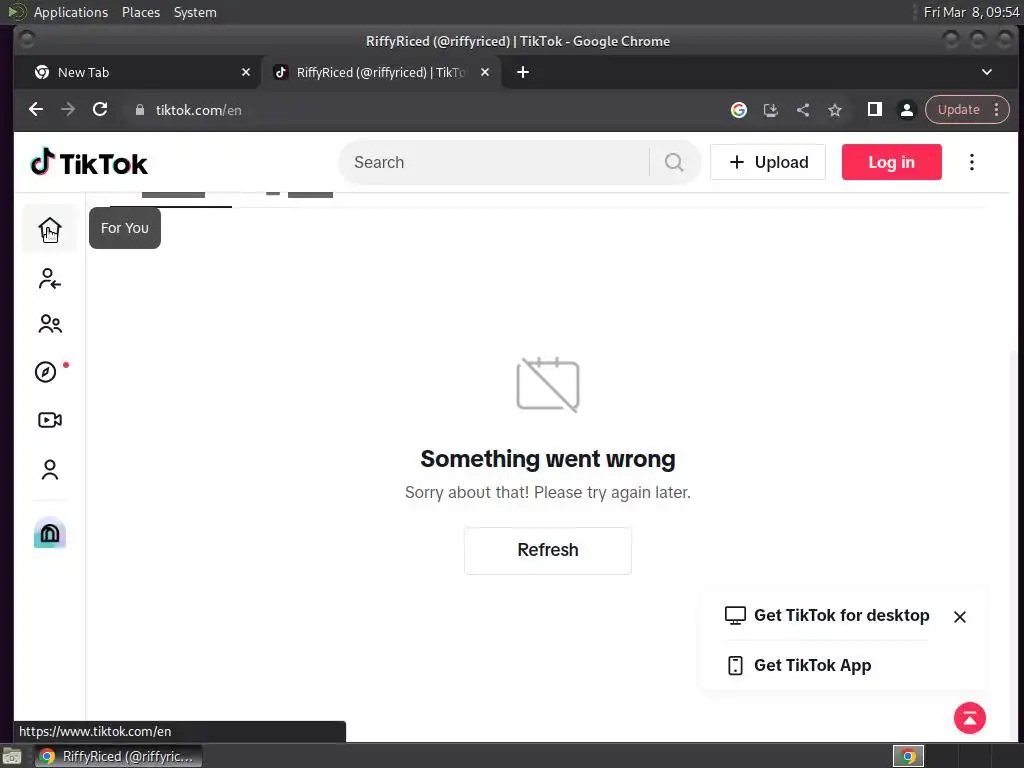Click the red scroll-to-top button
Viewport: 1024px width, 768px height.
[970, 718]
